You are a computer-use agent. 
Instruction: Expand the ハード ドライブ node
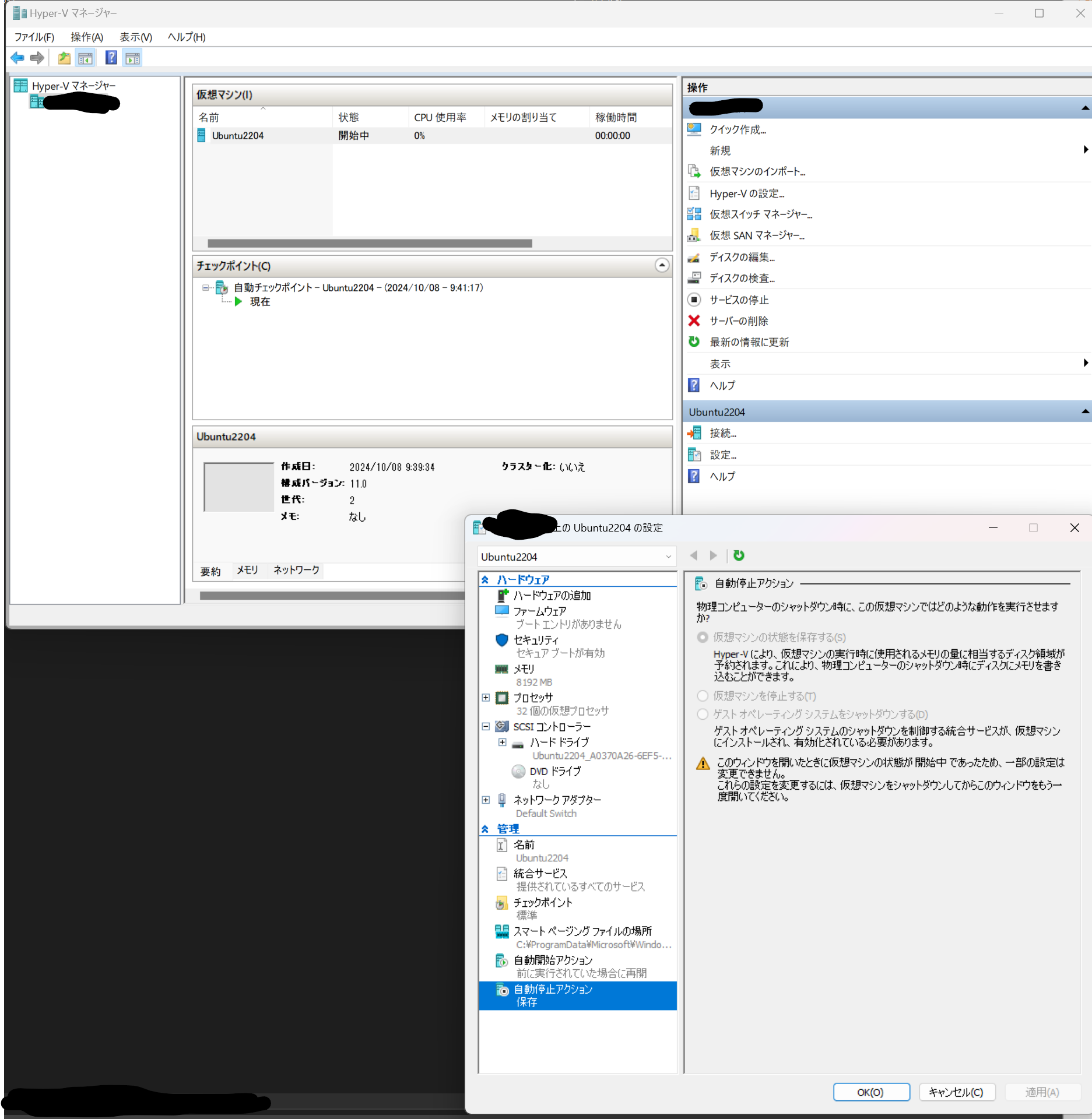[502, 742]
